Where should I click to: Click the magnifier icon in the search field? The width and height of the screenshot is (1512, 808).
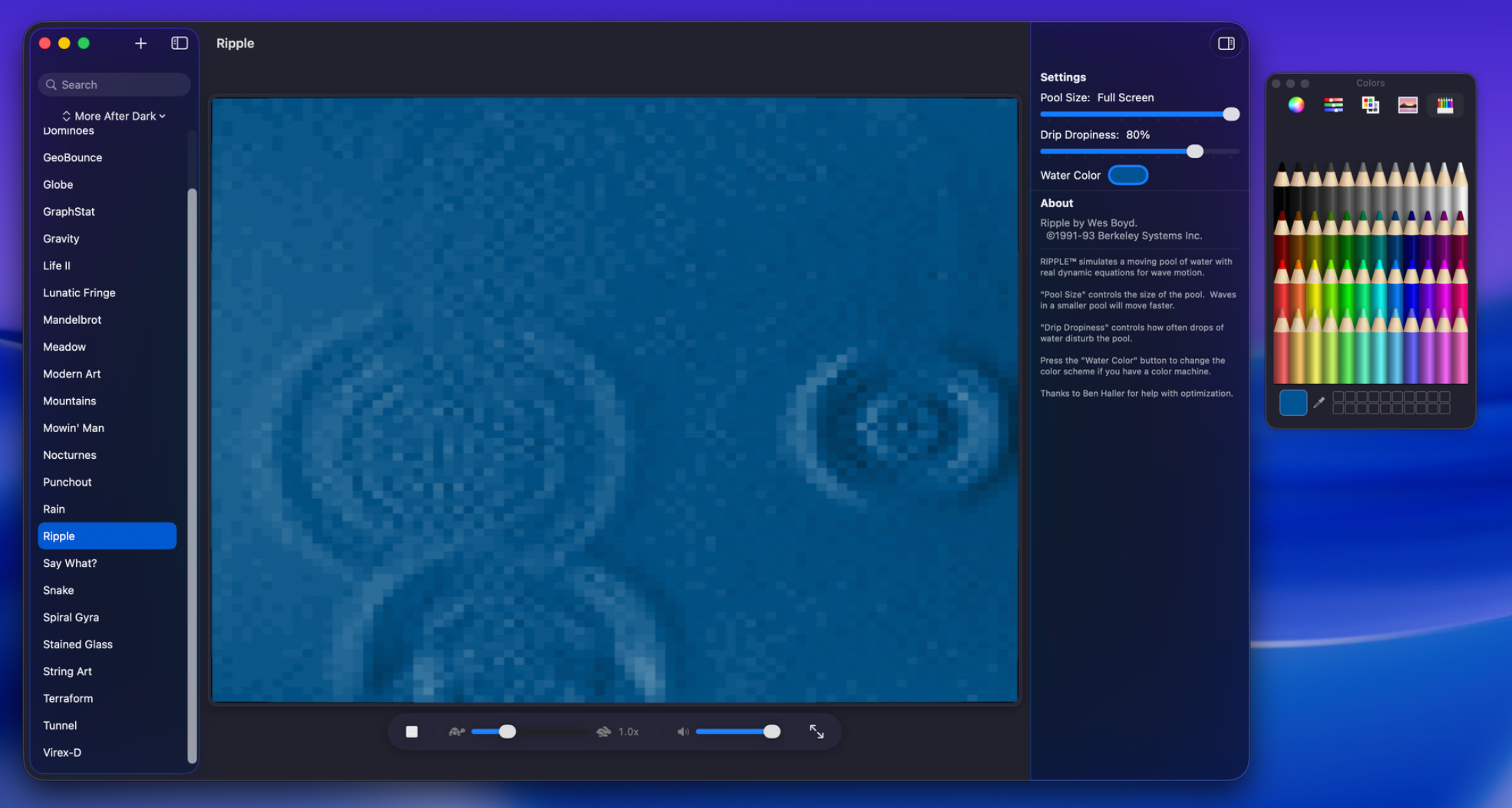click(x=51, y=85)
